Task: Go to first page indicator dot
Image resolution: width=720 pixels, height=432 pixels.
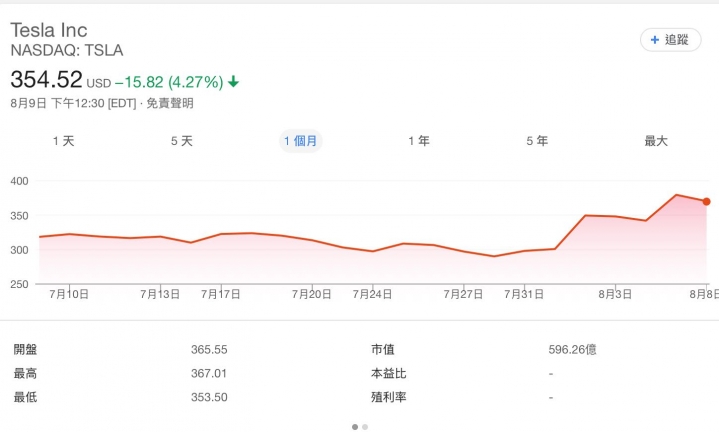Action: 355,427
